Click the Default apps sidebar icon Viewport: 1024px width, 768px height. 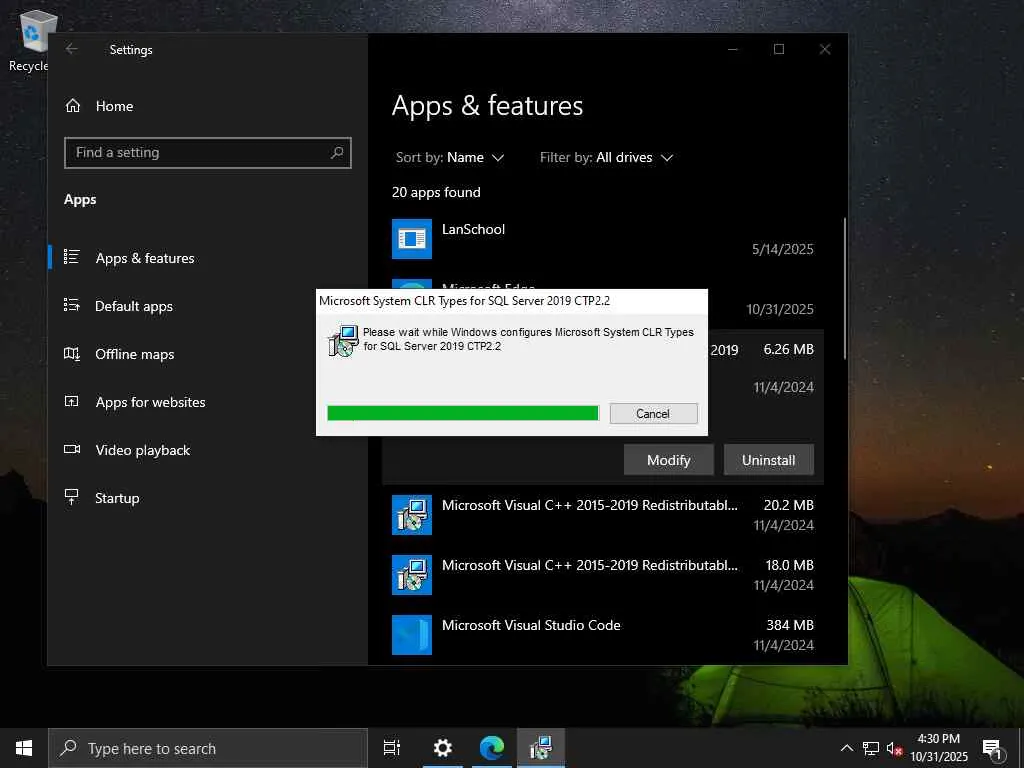72,305
